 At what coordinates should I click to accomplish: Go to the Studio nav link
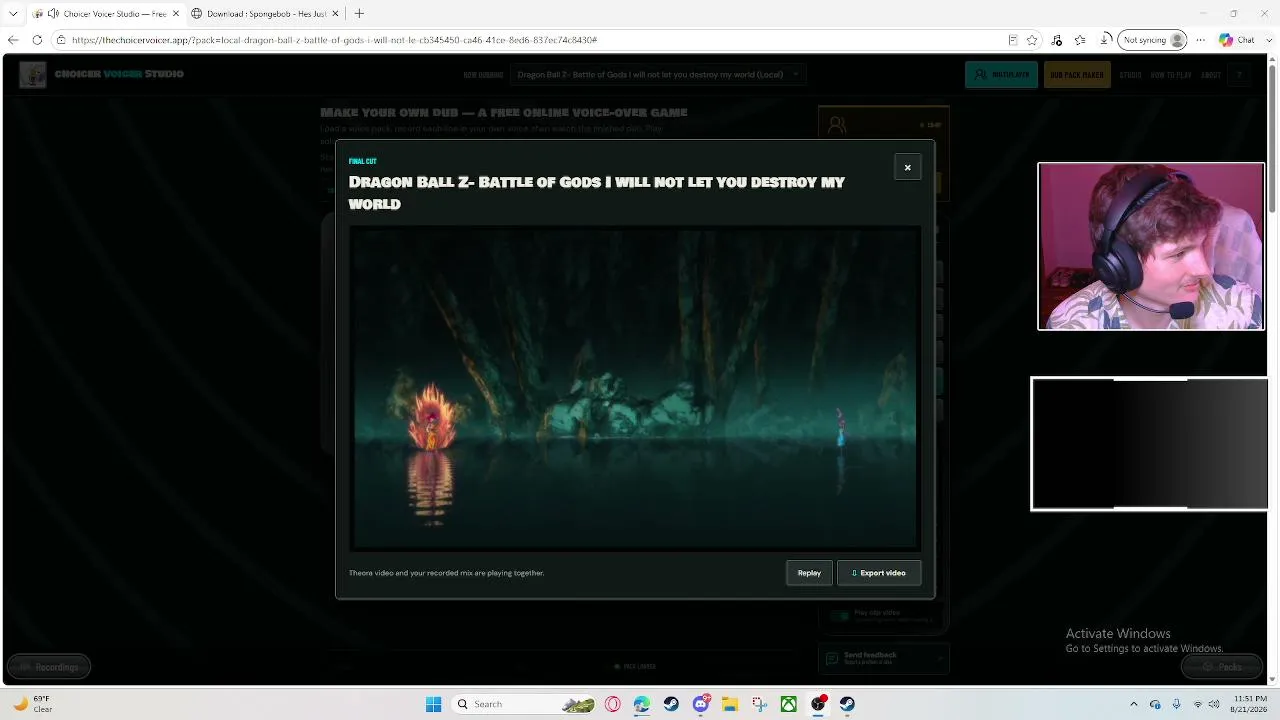tap(1130, 75)
